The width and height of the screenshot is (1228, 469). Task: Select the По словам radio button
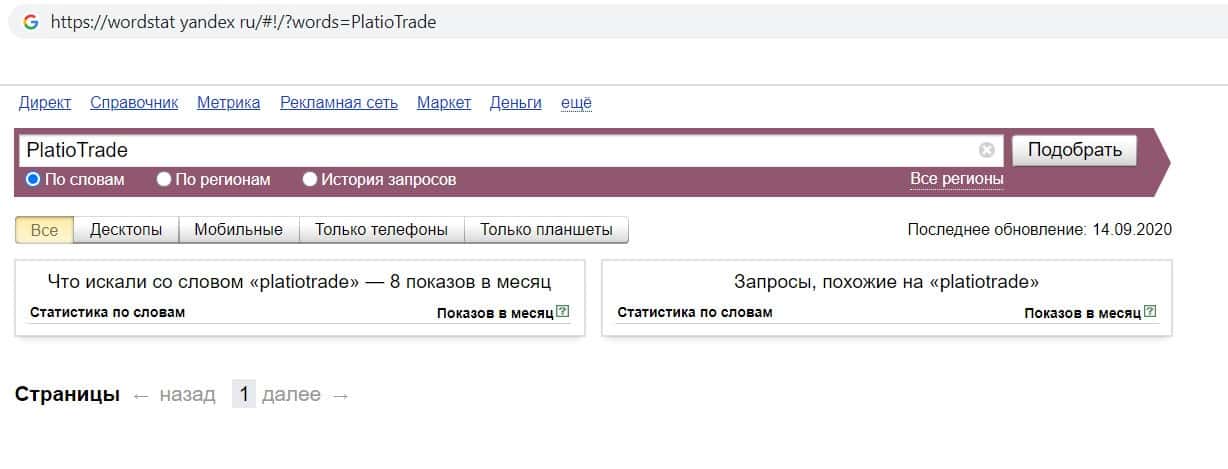point(33,180)
